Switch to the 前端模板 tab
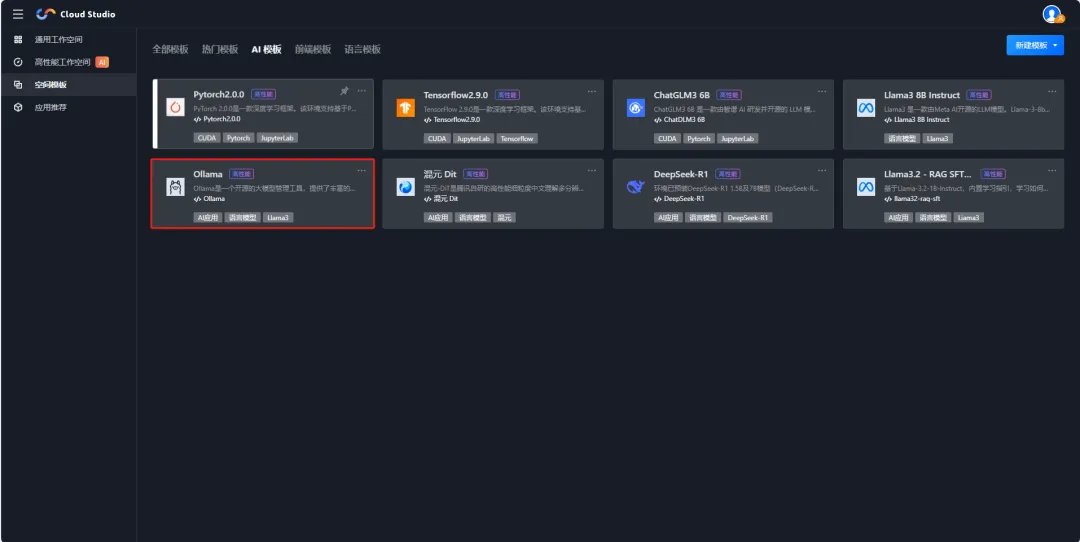1080x542 pixels. coord(313,50)
